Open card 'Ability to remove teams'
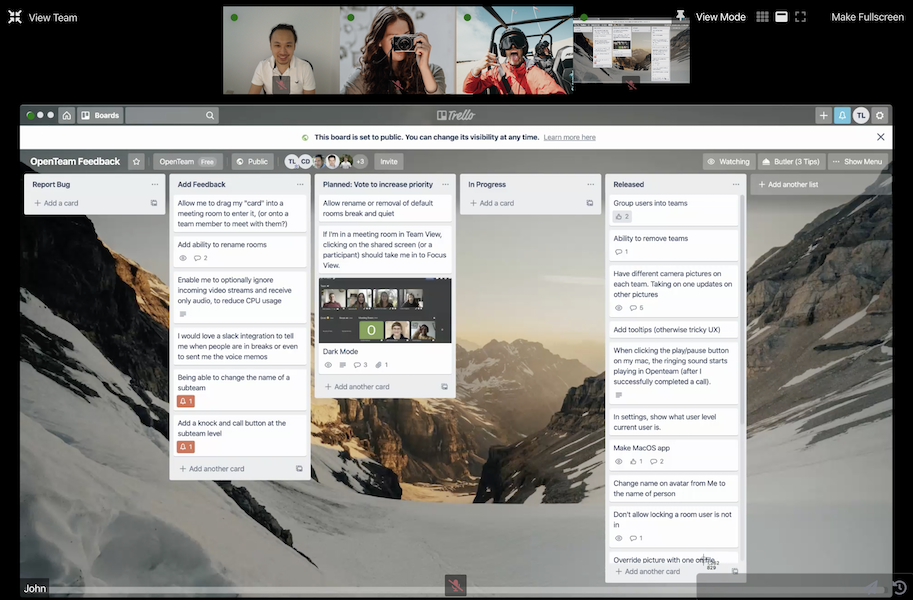This screenshot has width=913, height=600. point(673,245)
